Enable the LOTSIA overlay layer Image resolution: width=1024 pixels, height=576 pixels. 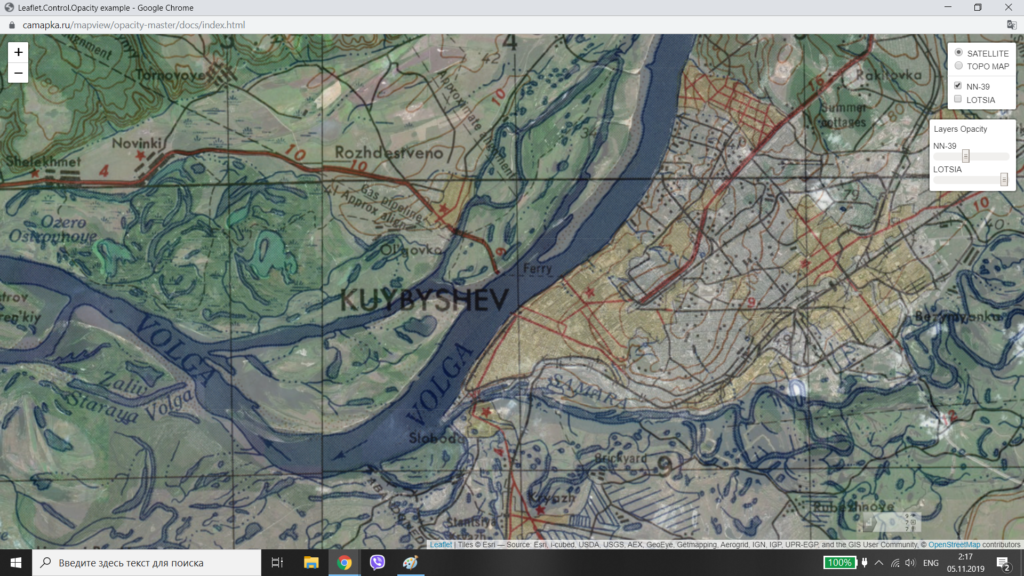coord(958,100)
